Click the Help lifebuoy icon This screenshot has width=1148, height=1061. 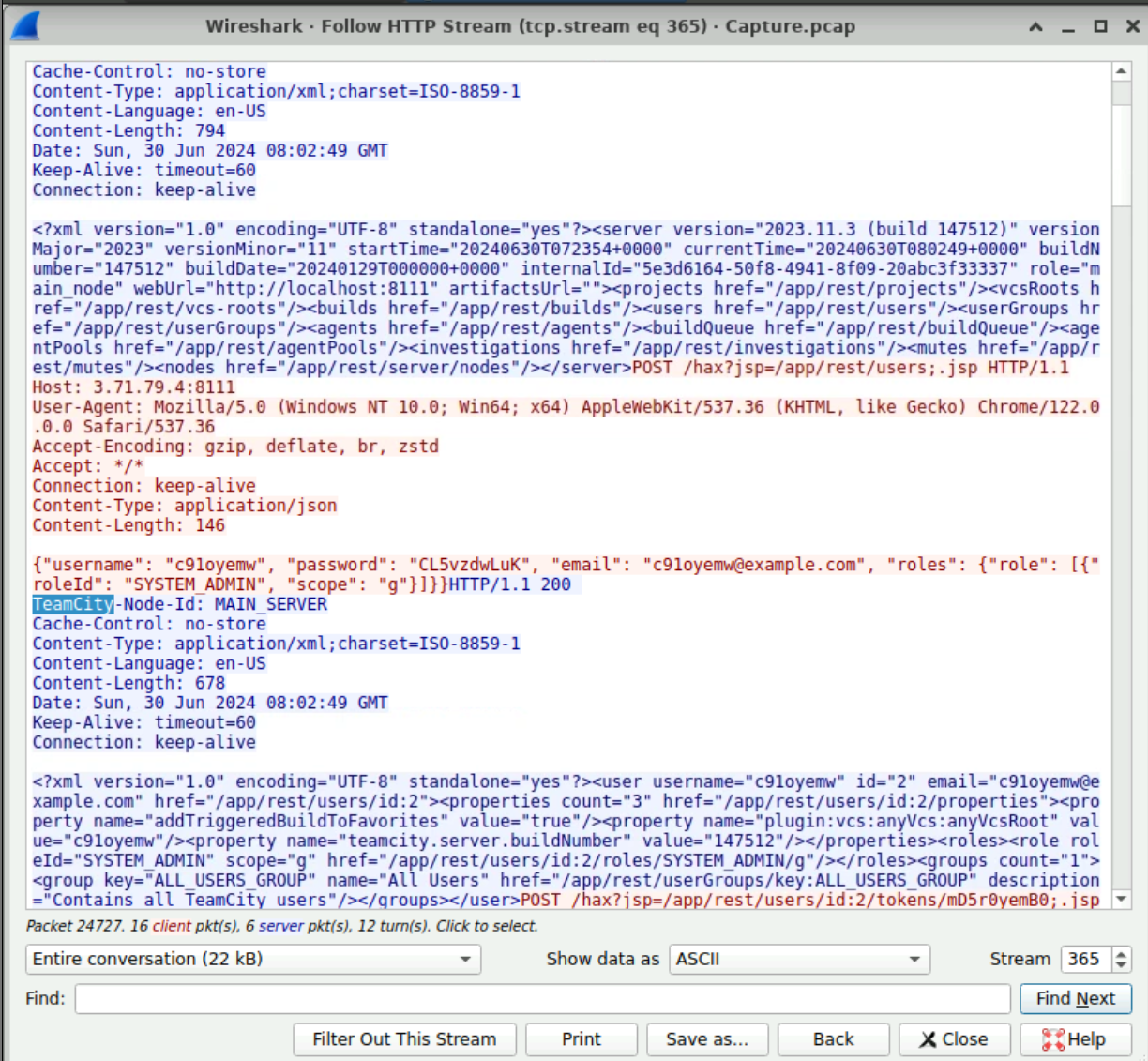[x=1053, y=1039]
